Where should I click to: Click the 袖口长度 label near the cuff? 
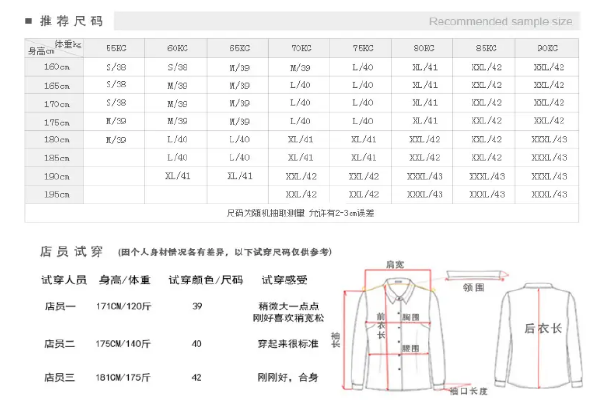point(469,391)
